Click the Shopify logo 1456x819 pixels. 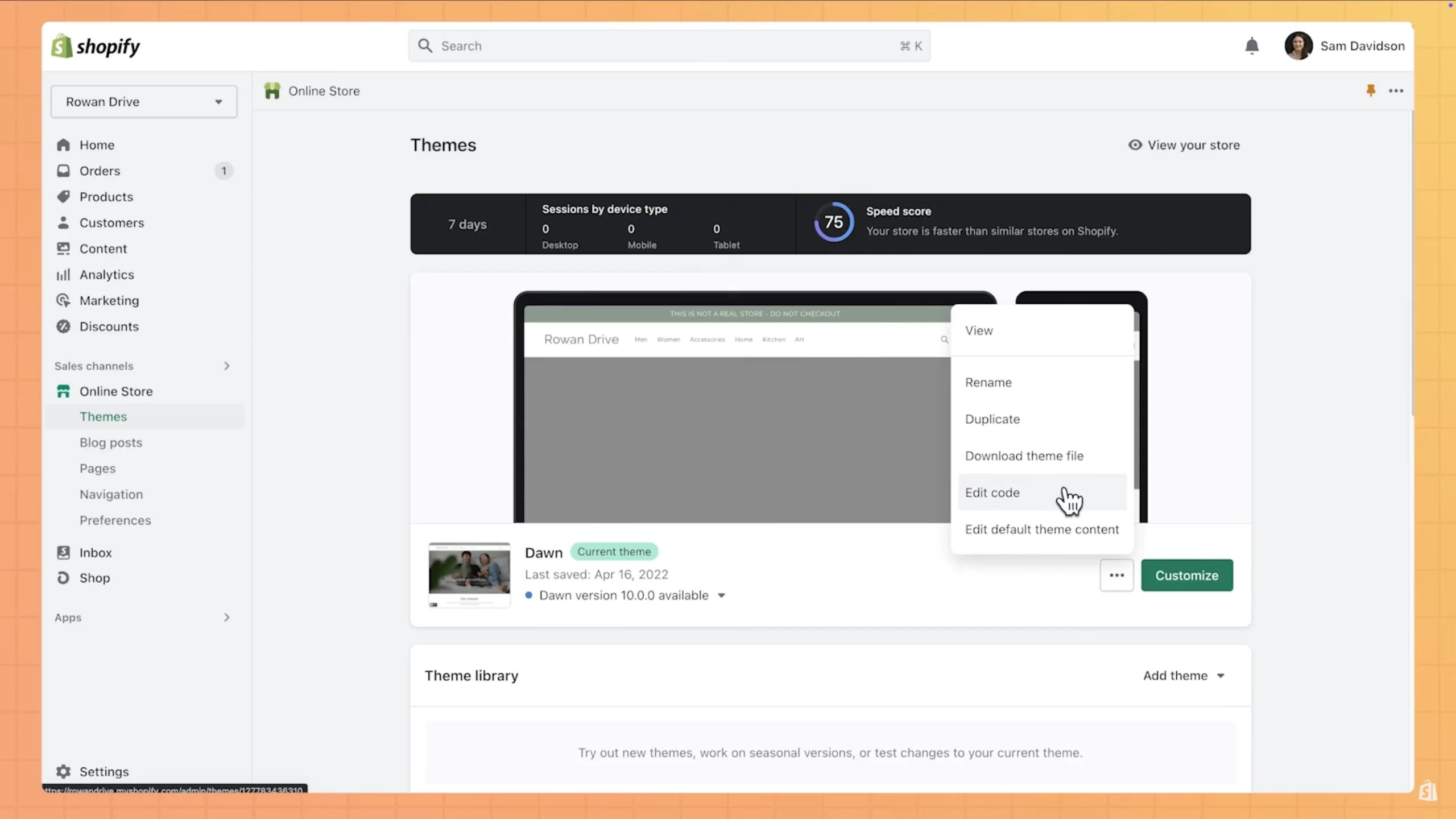[x=96, y=46]
